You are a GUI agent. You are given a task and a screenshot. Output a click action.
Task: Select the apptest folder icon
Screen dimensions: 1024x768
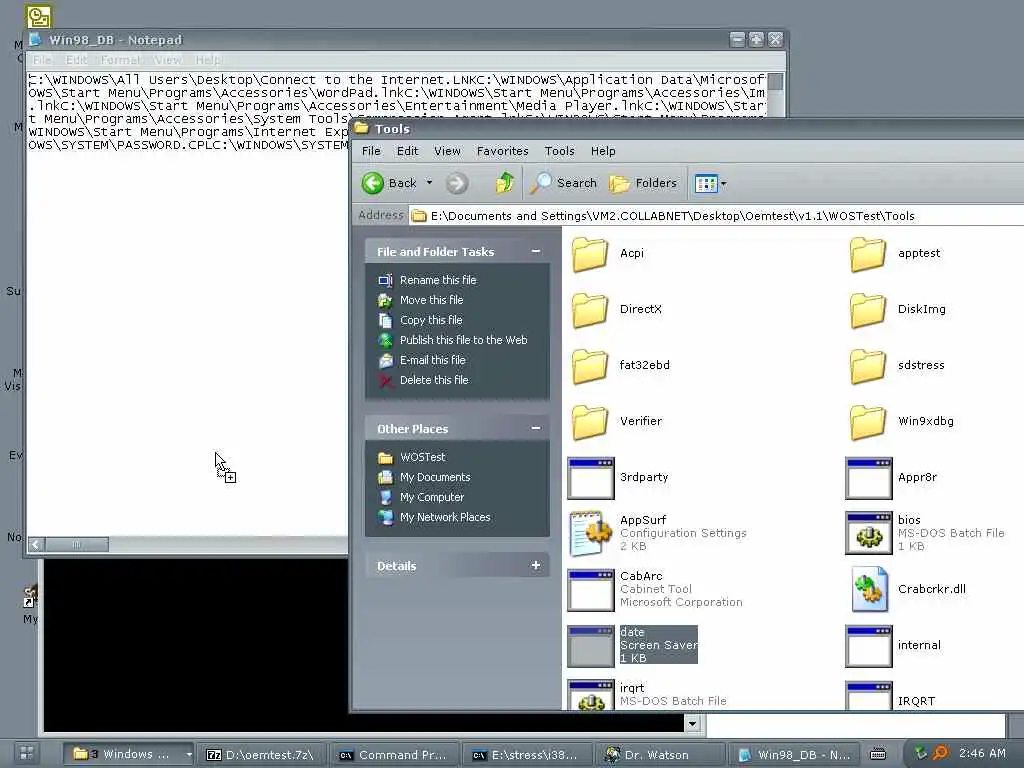(x=868, y=253)
